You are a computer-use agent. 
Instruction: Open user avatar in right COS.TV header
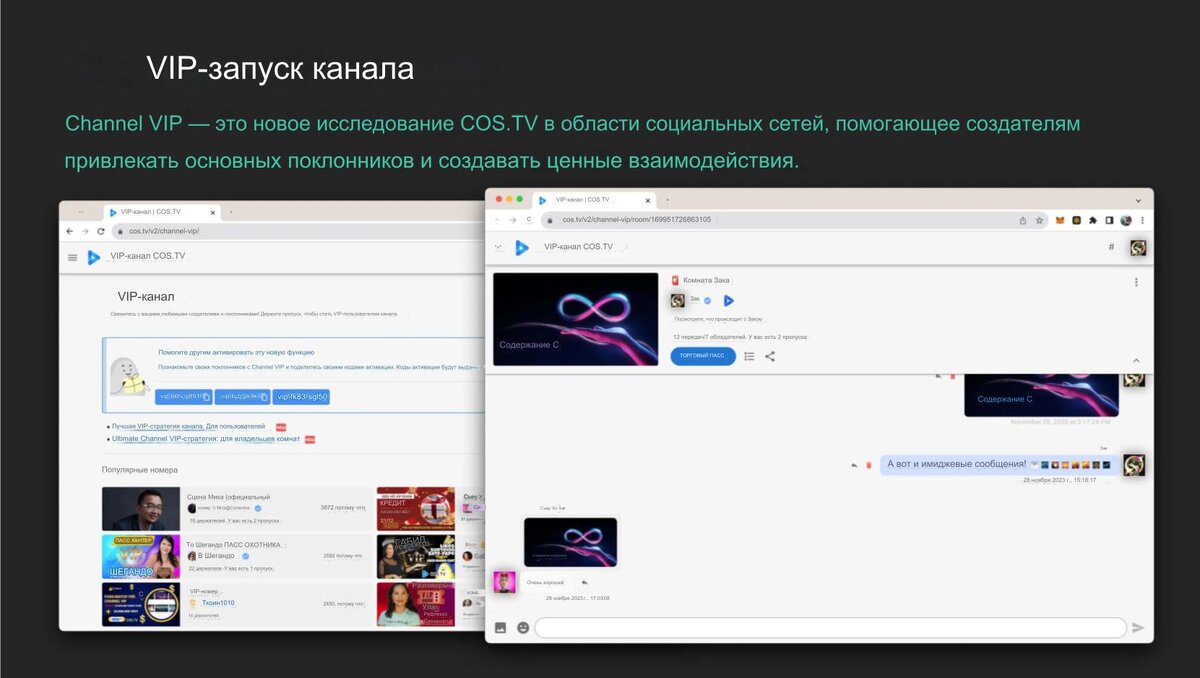click(x=1138, y=247)
